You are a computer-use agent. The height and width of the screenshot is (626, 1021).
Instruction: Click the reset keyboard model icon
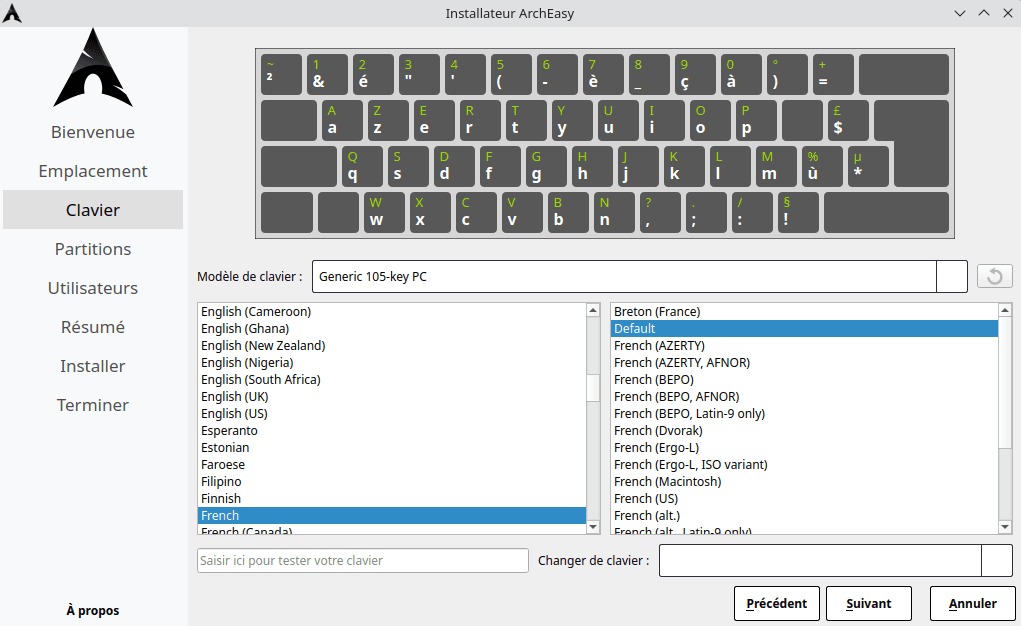pos(994,277)
